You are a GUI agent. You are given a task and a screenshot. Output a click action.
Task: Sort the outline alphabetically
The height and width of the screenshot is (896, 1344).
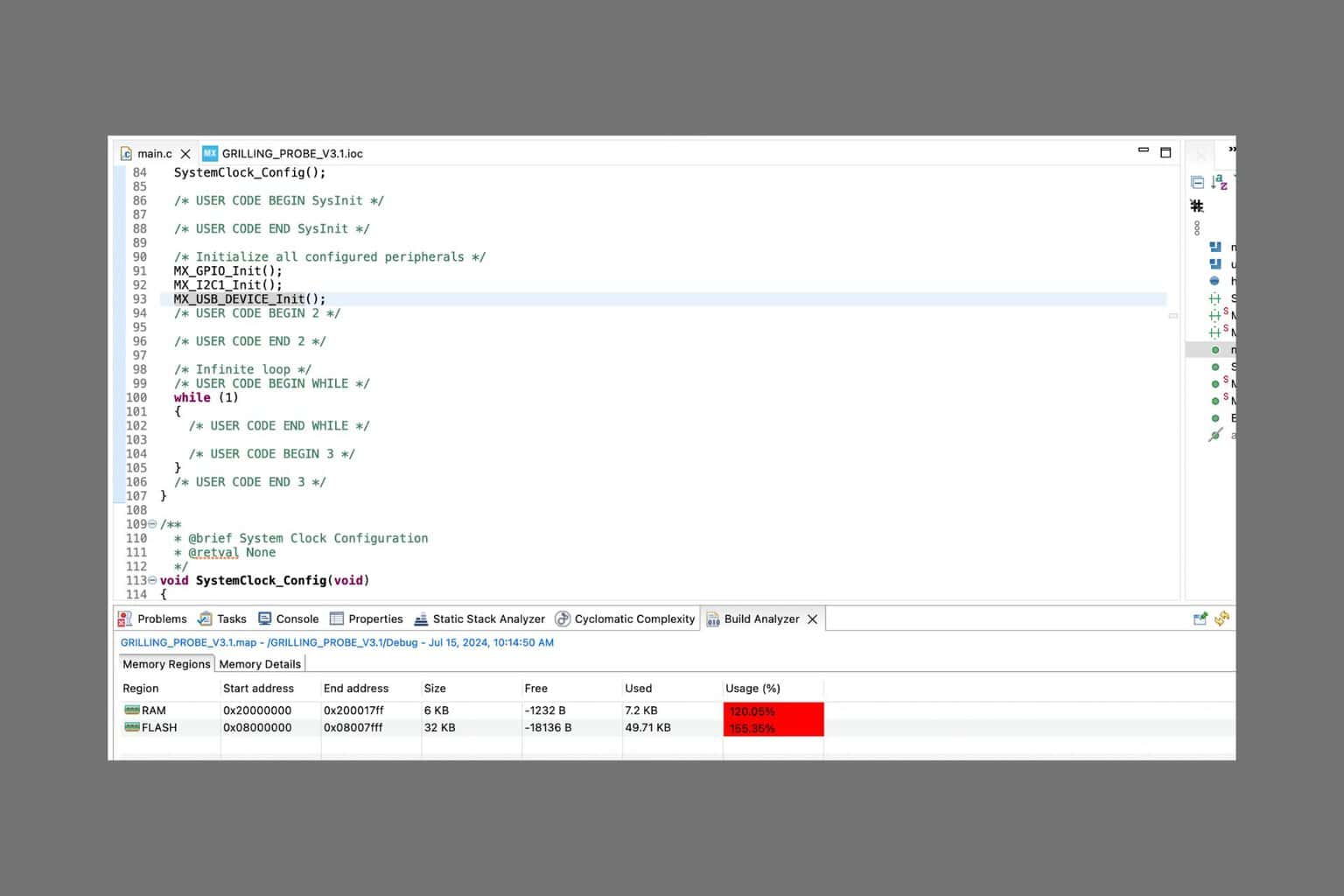pyautogui.click(x=1219, y=182)
